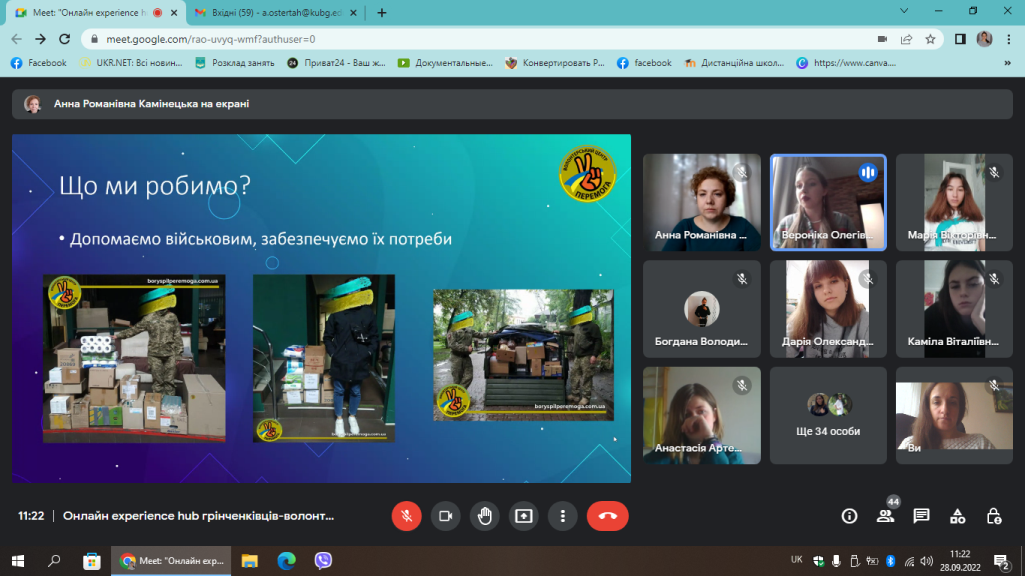Open Розклад занять bookmark

tap(235, 63)
